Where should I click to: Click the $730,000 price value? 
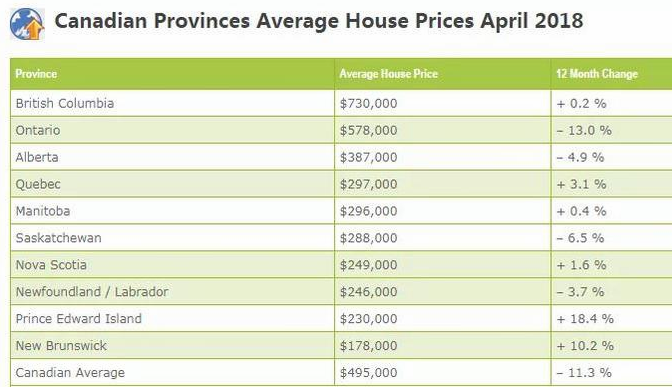tap(369, 103)
